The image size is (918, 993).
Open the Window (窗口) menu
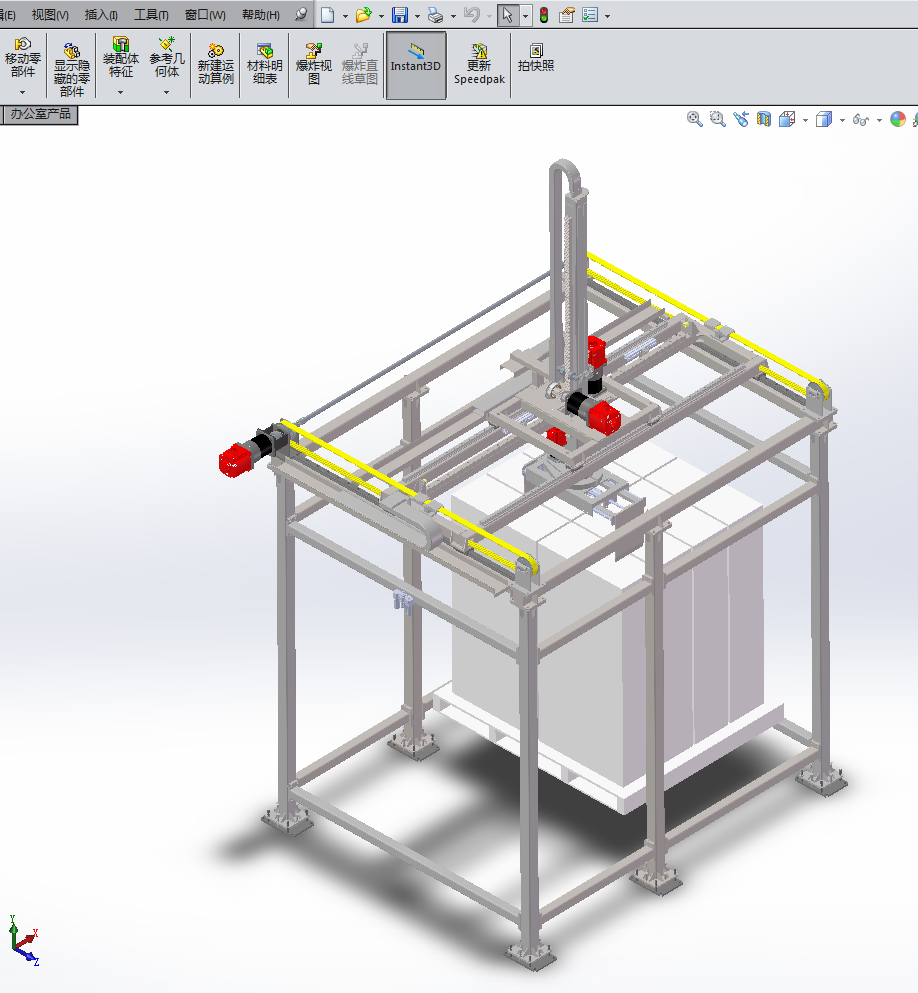click(205, 15)
